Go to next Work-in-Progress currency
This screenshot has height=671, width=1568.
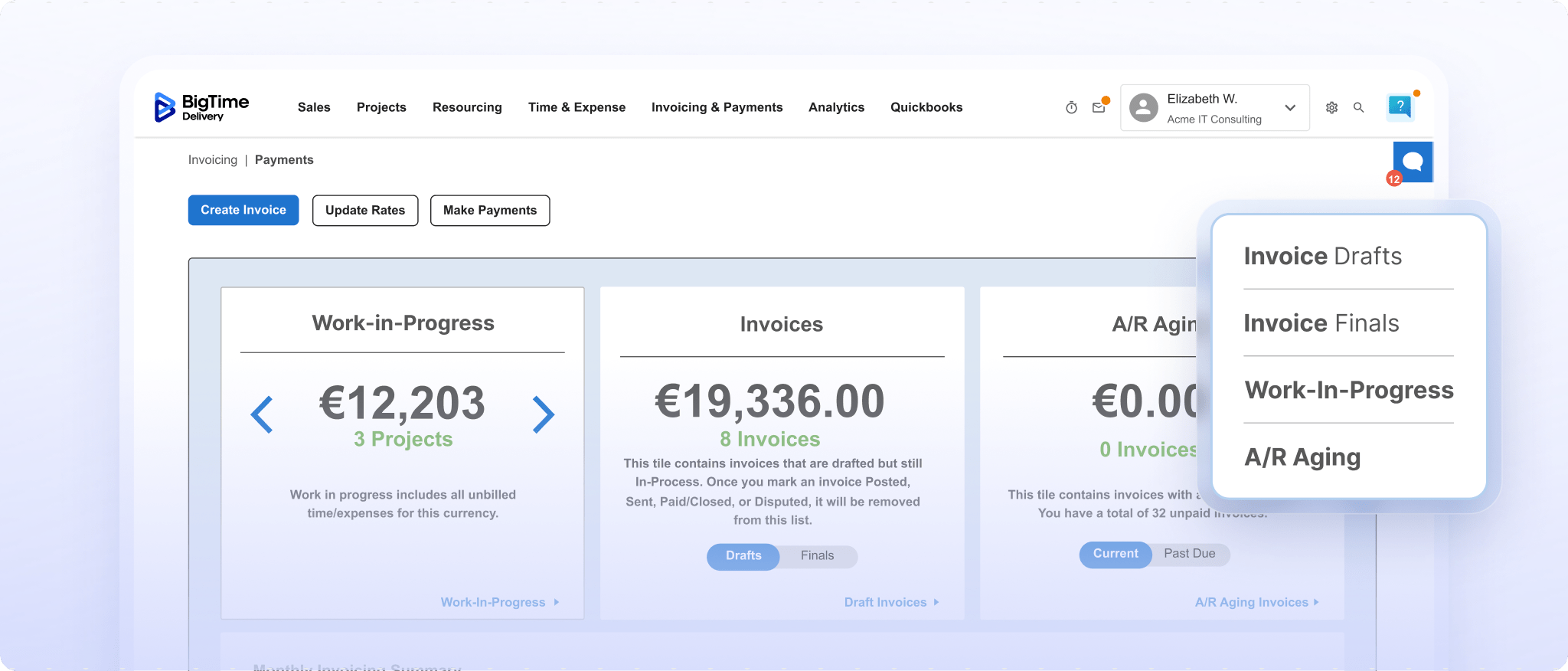click(x=543, y=414)
